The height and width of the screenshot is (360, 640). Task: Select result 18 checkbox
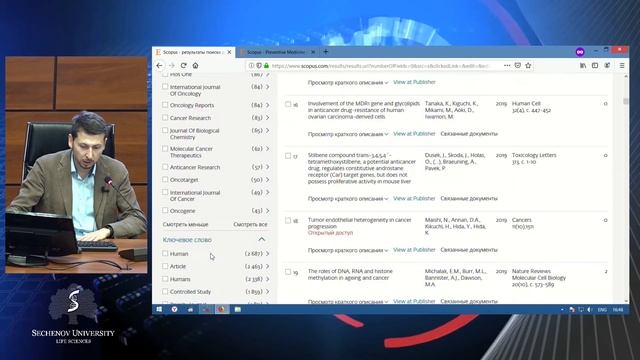click(288, 220)
